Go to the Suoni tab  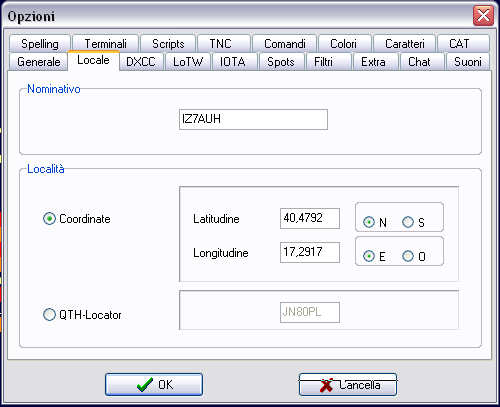468,62
